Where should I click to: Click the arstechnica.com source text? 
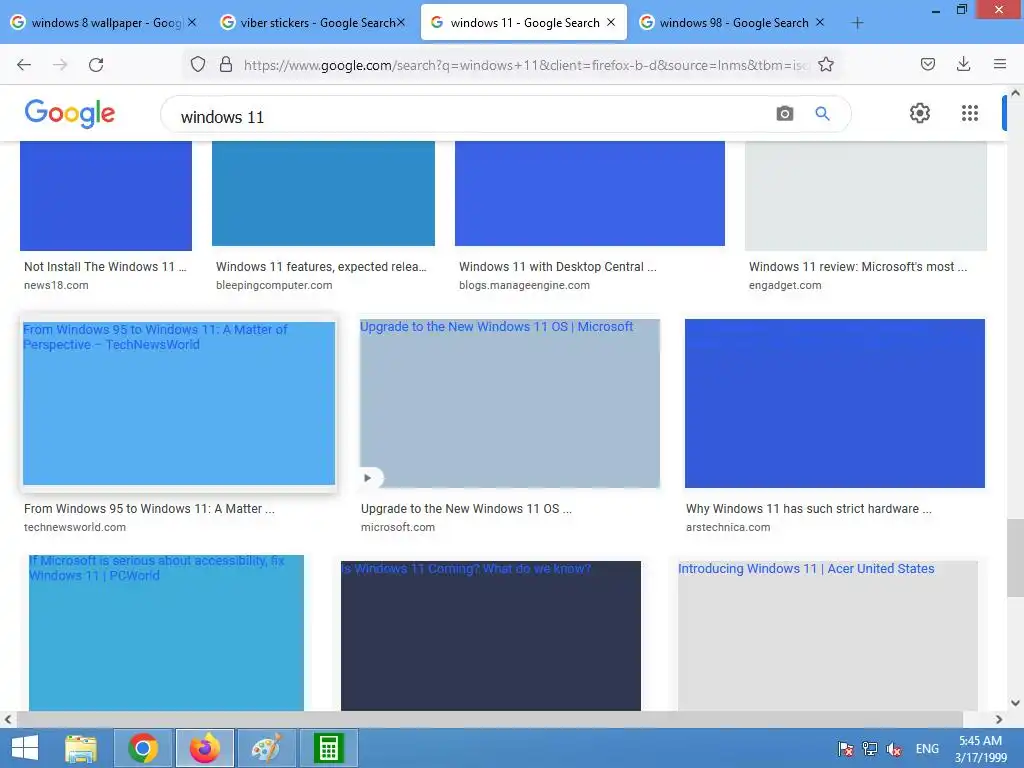pyautogui.click(x=728, y=527)
